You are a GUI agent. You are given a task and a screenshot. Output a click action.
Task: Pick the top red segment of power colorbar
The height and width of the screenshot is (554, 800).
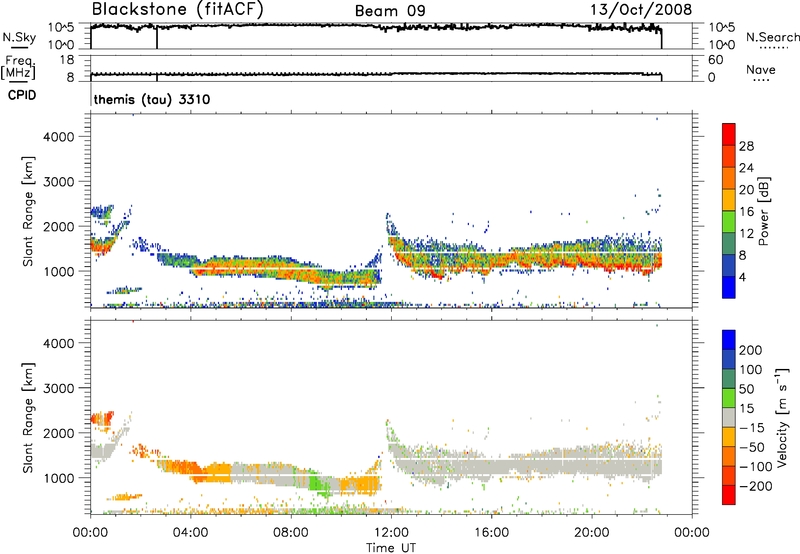click(x=729, y=135)
